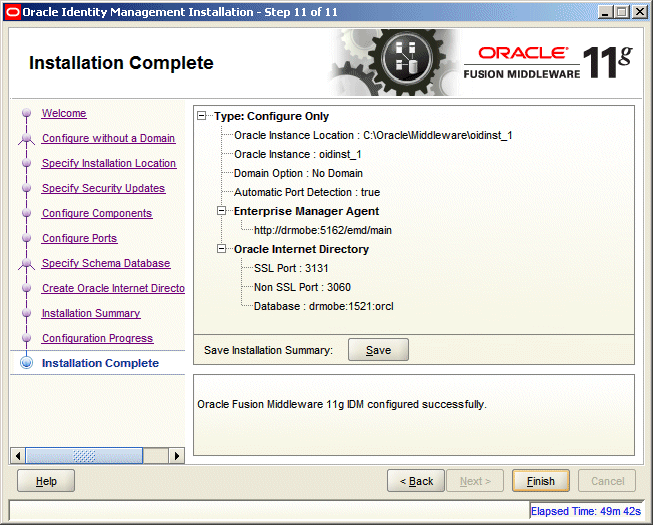Click the step list horizontal scrollbar thumb

coord(84,455)
